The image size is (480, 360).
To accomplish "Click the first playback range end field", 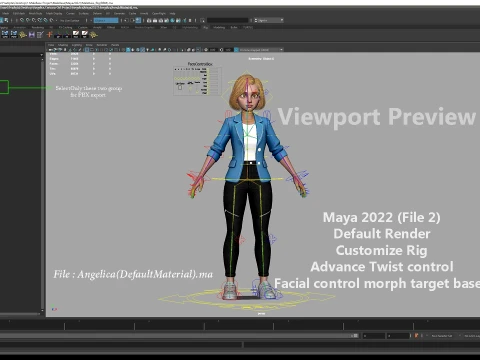I will pyautogui.click(x=374, y=336).
